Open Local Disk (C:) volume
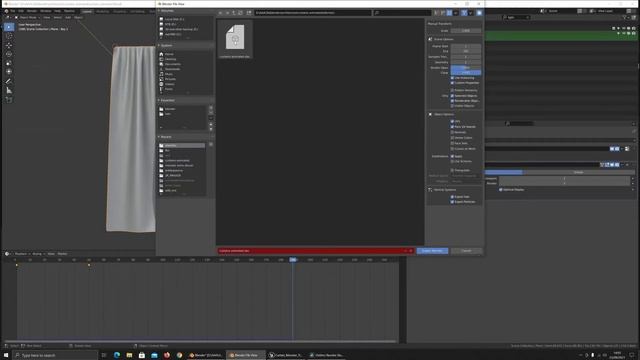This screenshot has width=640, height=360. (x=174, y=19)
